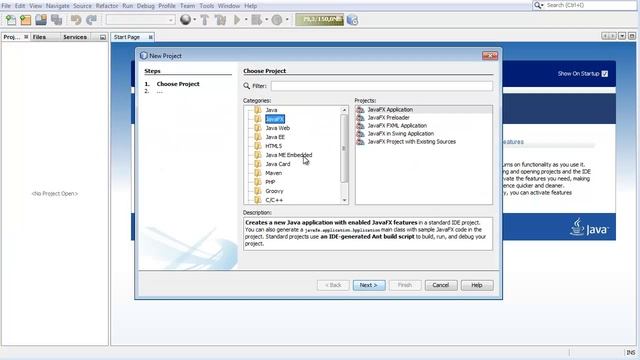Select the PHP category
This screenshot has height=360, width=640.
tap(270, 182)
